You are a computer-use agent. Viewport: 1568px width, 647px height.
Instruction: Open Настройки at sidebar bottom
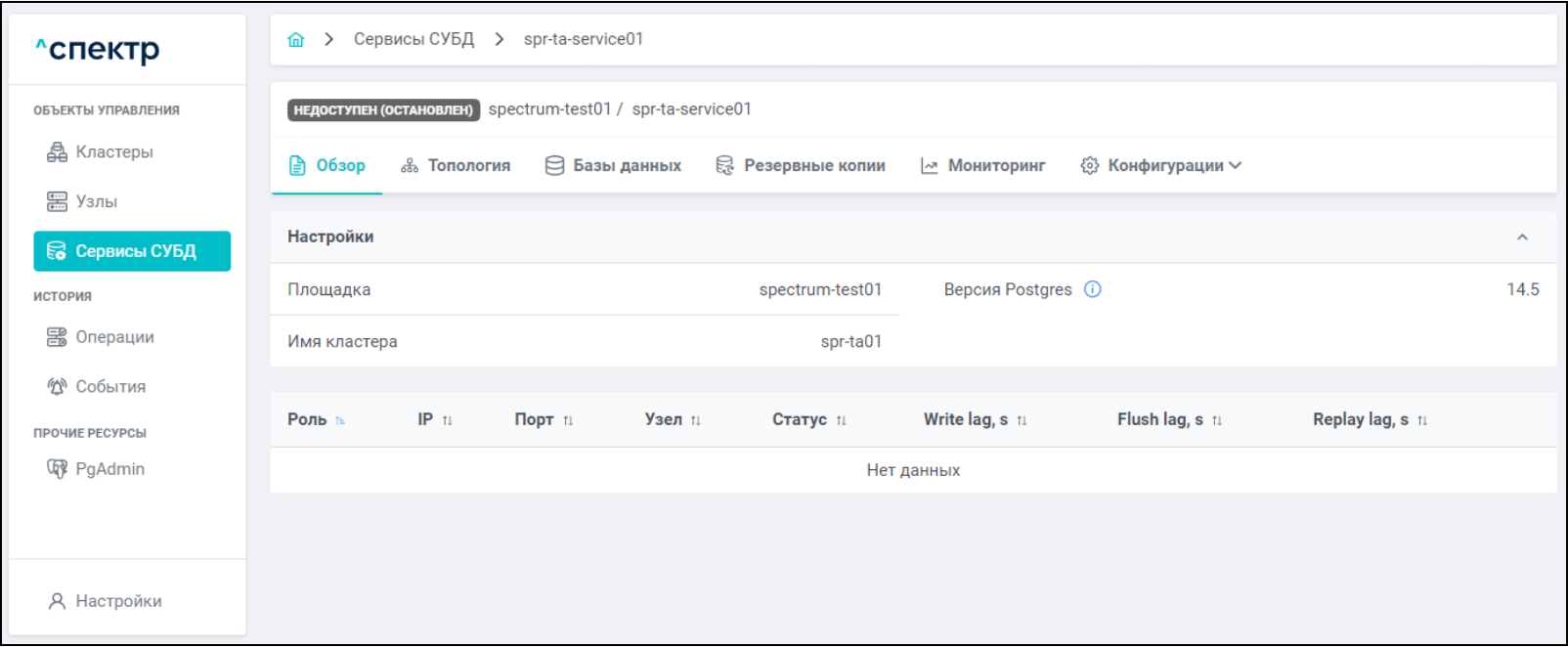(117, 601)
